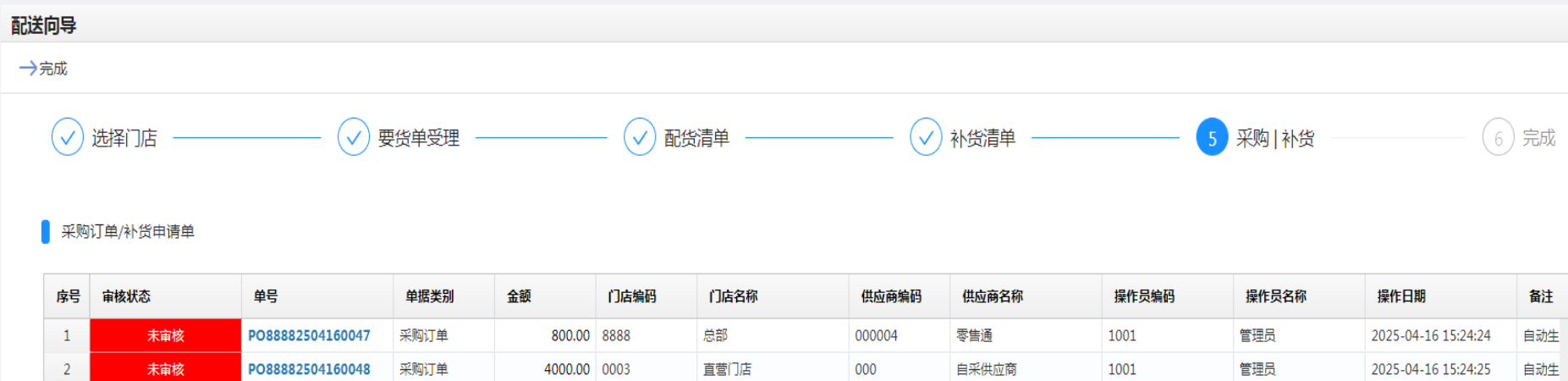
Task: Go to the final 完成 step label
Action: [1539, 138]
